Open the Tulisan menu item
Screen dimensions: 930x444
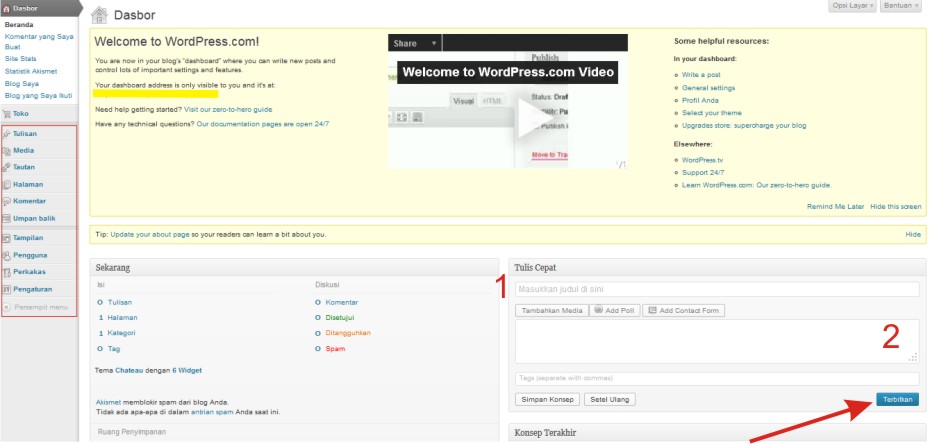[25, 134]
